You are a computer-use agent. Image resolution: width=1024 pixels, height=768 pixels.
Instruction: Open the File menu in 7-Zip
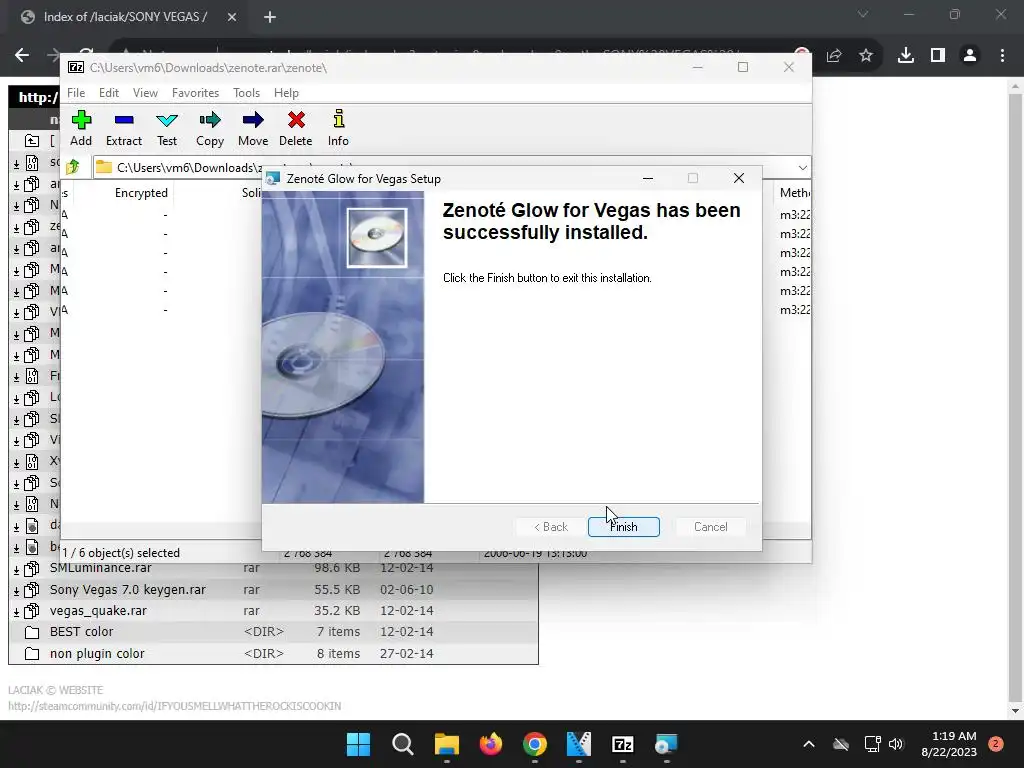[76, 93]
